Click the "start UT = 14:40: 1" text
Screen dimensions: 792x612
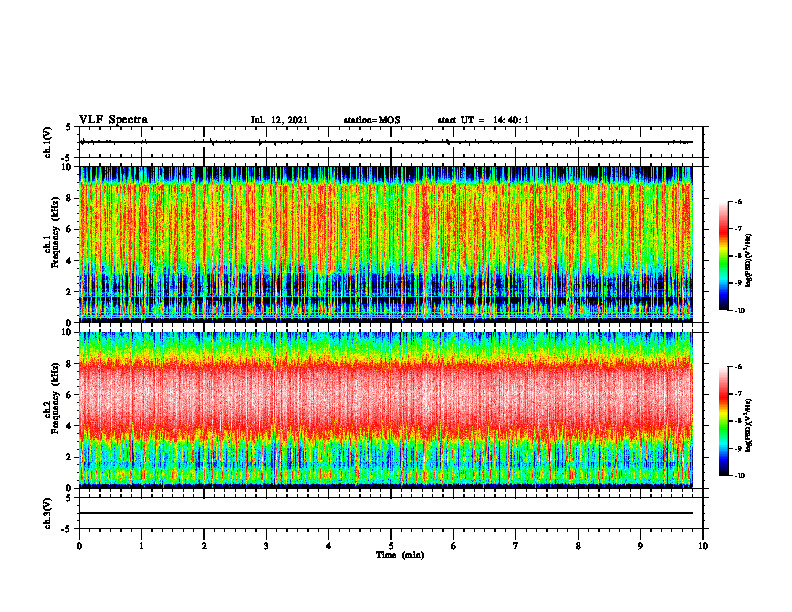click(x=483, y=120)
